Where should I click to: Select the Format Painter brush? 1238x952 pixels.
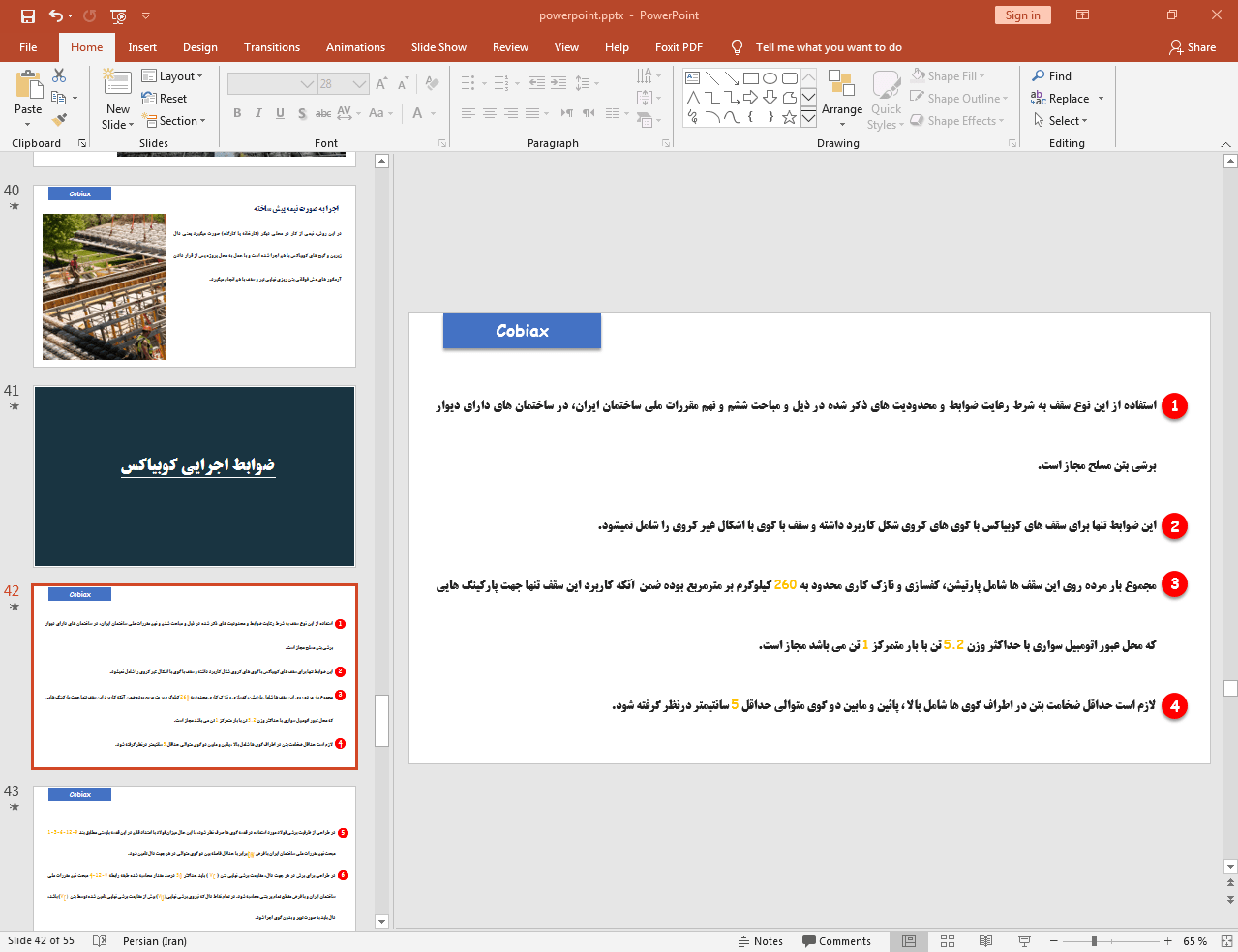[x=59, y=120]
